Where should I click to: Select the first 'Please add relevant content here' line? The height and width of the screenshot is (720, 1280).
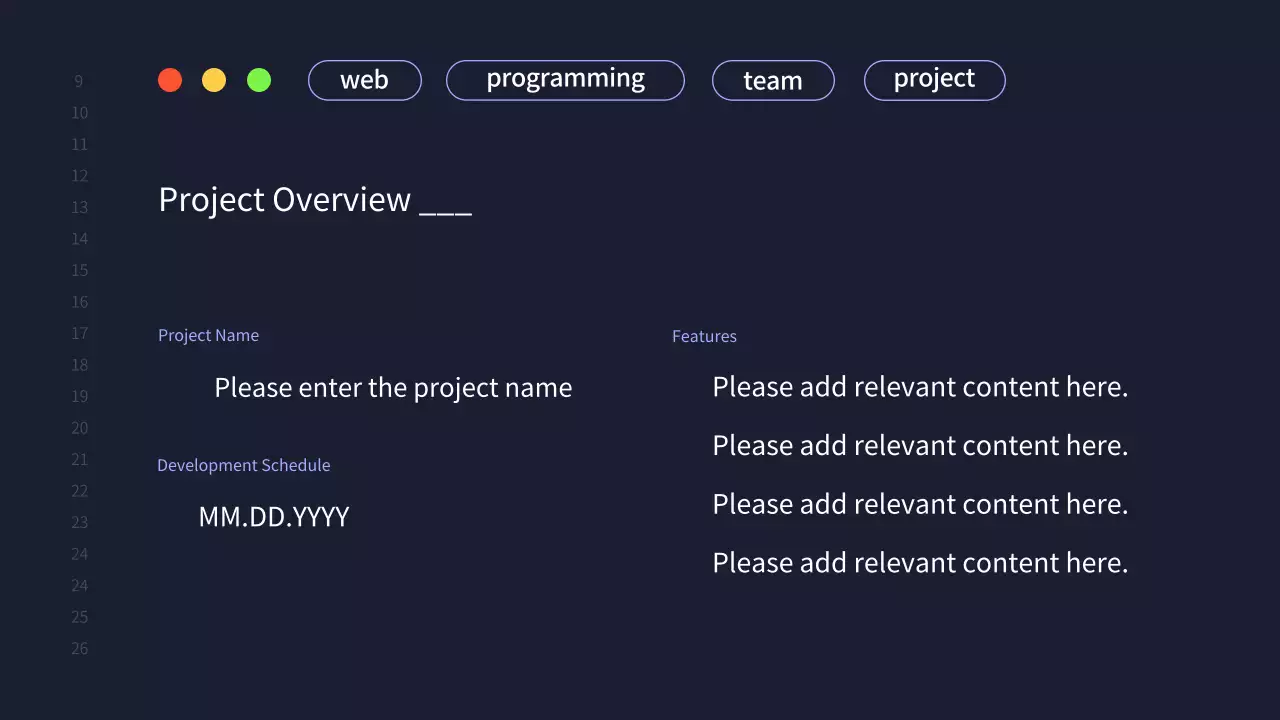[x=920, y=387]
